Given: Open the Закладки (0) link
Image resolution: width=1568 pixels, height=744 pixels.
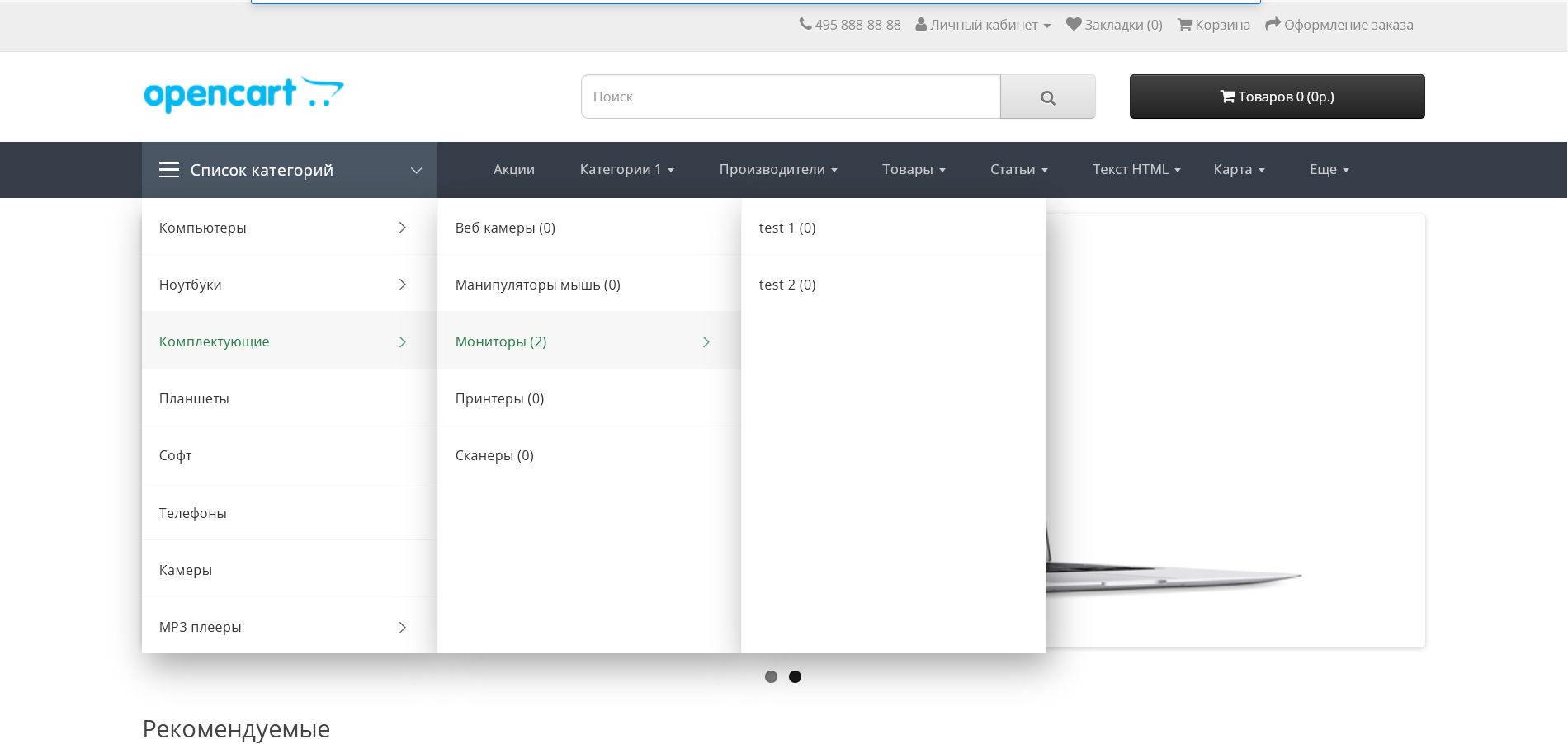Looking at the screenshot, I should point(1114,25).
